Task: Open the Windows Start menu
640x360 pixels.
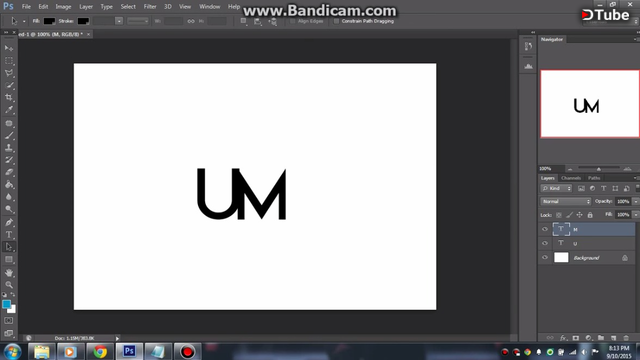Action: click(13, 351)
